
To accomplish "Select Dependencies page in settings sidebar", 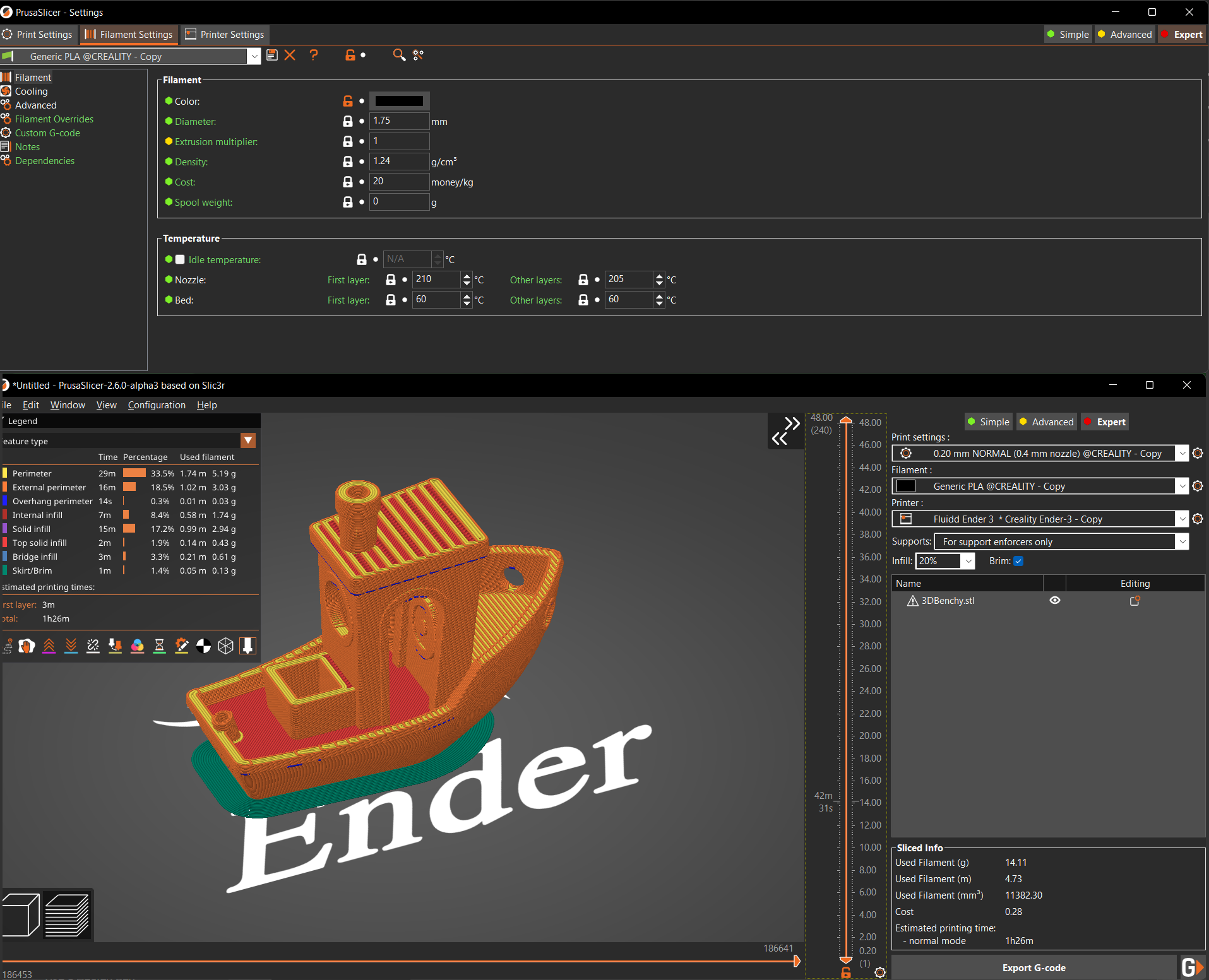I will [x=44, y=161].
